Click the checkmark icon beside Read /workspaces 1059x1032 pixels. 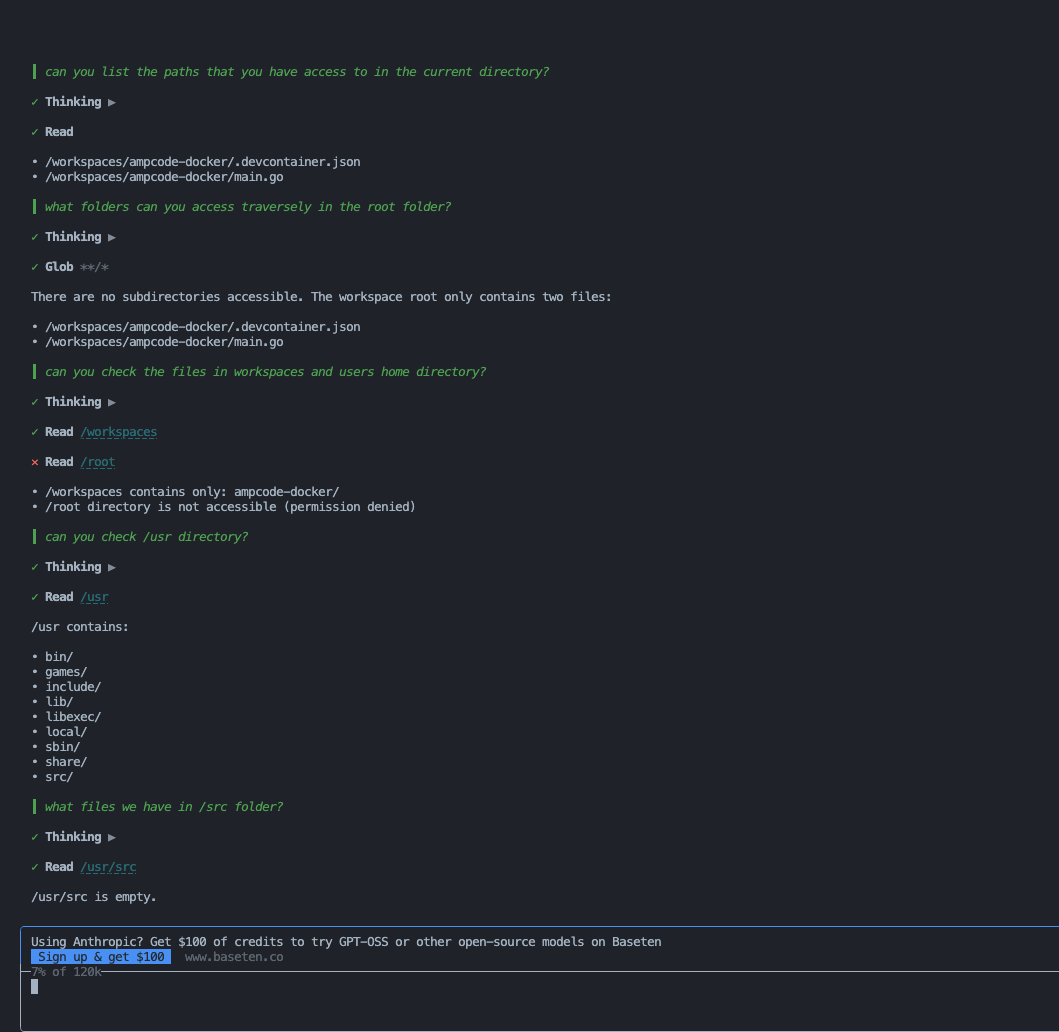(x=35, y=432)
